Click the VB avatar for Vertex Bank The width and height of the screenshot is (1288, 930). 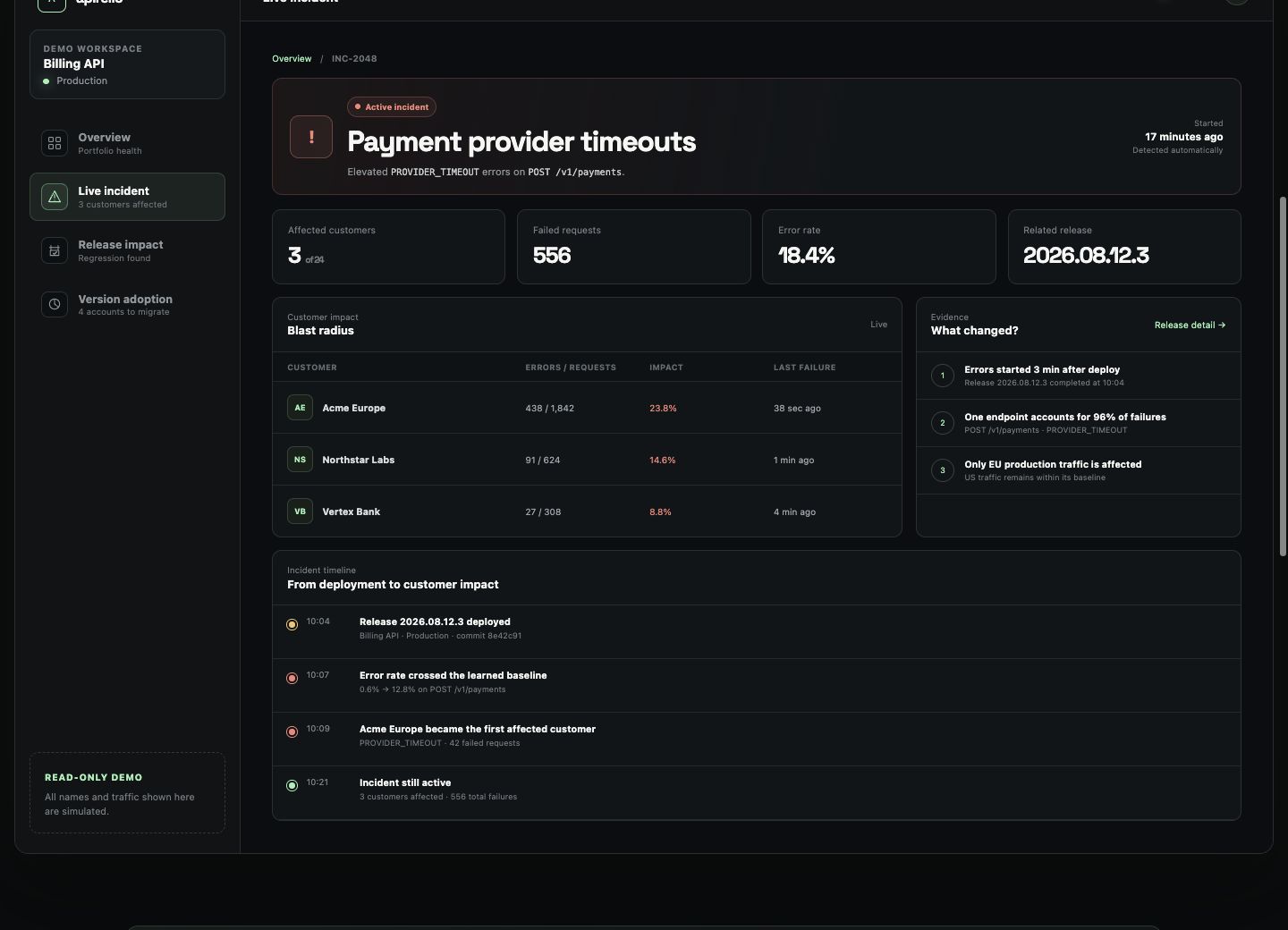(300, 511)
